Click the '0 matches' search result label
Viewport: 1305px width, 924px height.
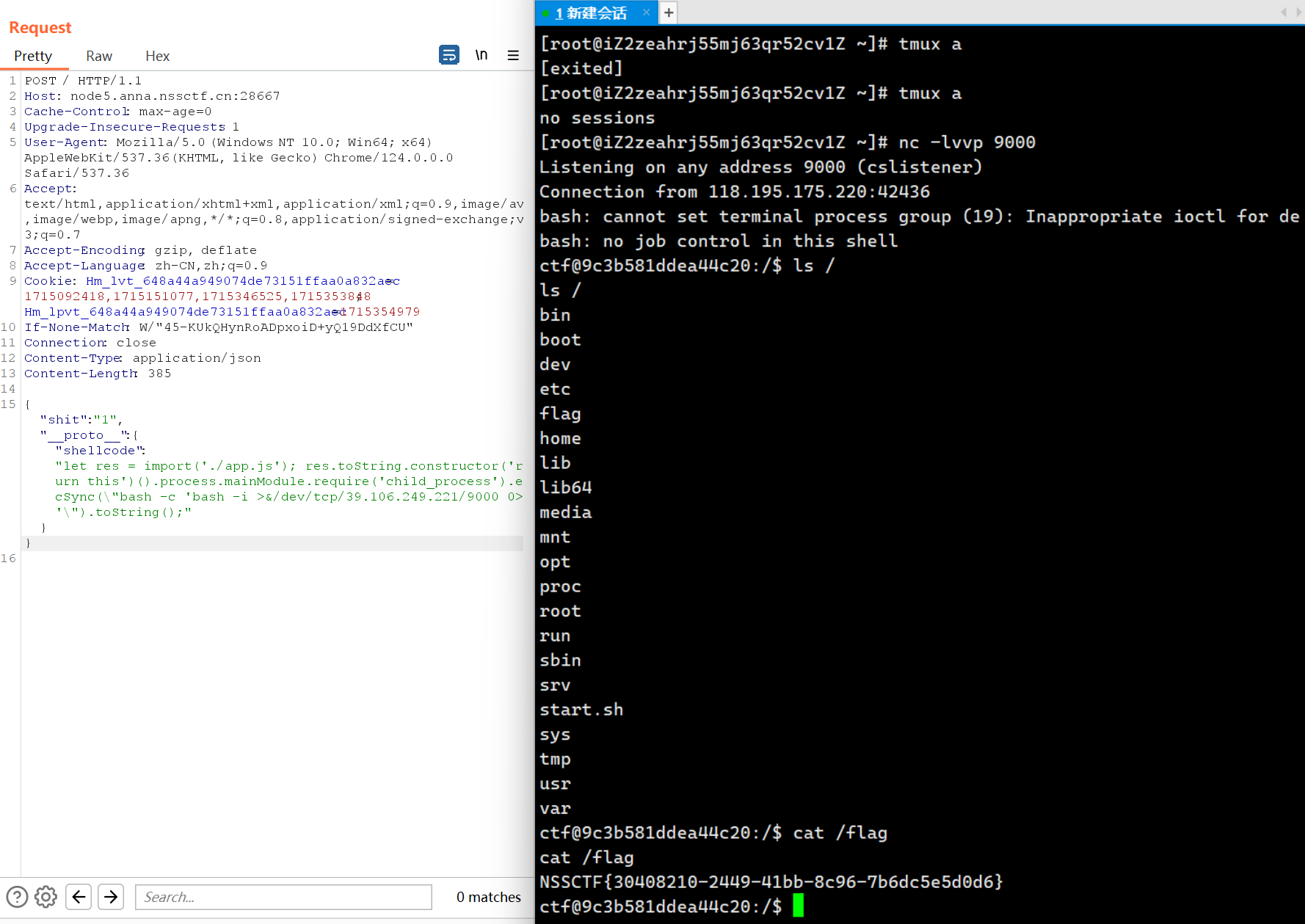point(488,897)
